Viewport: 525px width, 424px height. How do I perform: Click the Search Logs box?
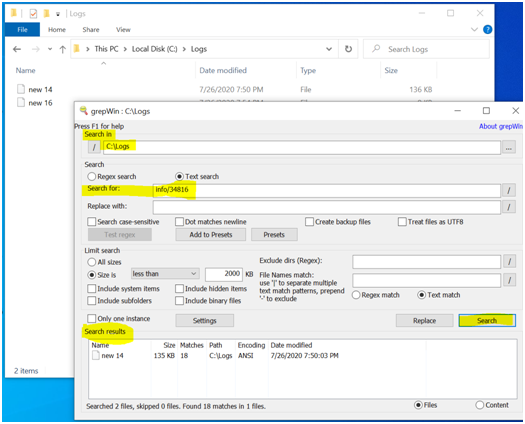tap(427, 49)
